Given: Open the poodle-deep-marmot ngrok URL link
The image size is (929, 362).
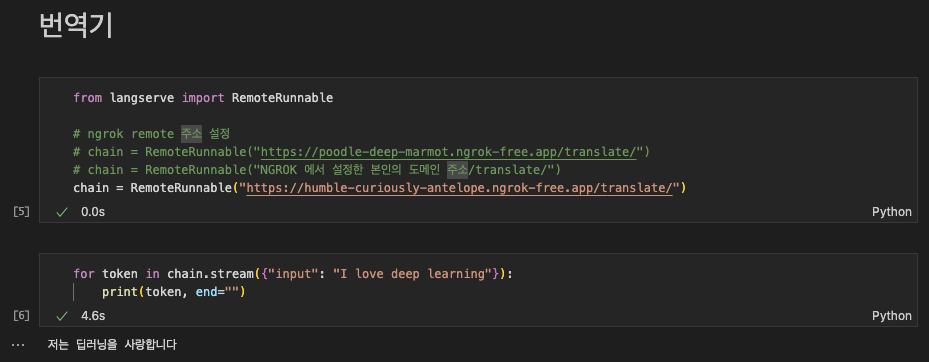Looking at the screenshot, I should point(449,152).
